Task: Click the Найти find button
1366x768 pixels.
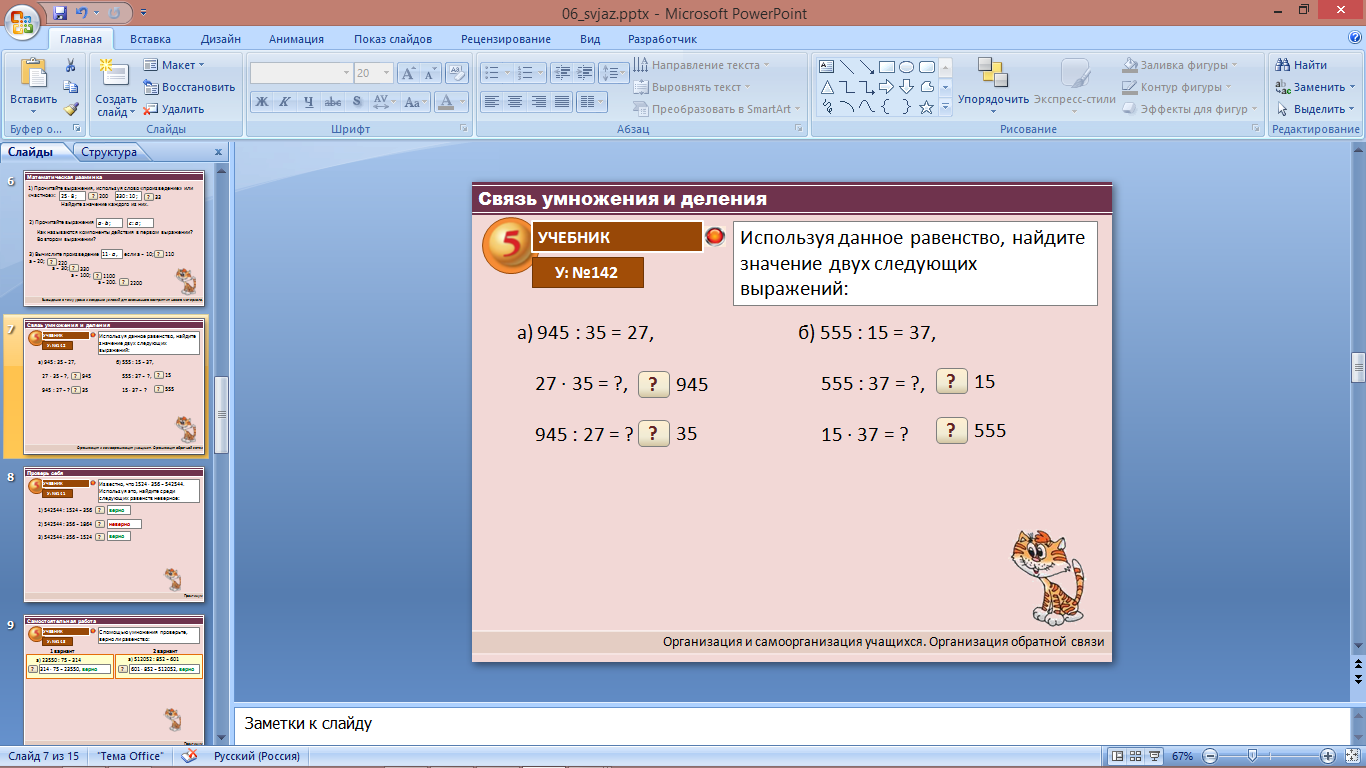Action: coord(1301,65)
